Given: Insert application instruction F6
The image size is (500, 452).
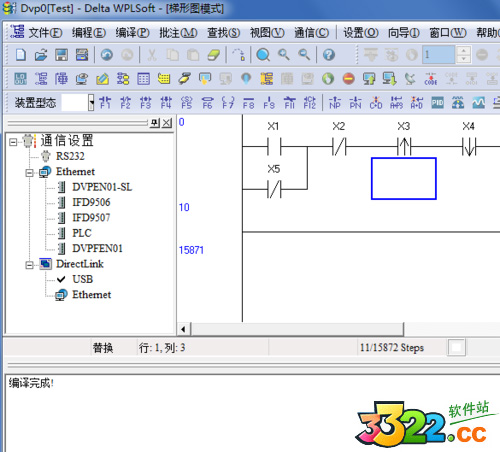Looking at the screenshot, I should (207, 103).
